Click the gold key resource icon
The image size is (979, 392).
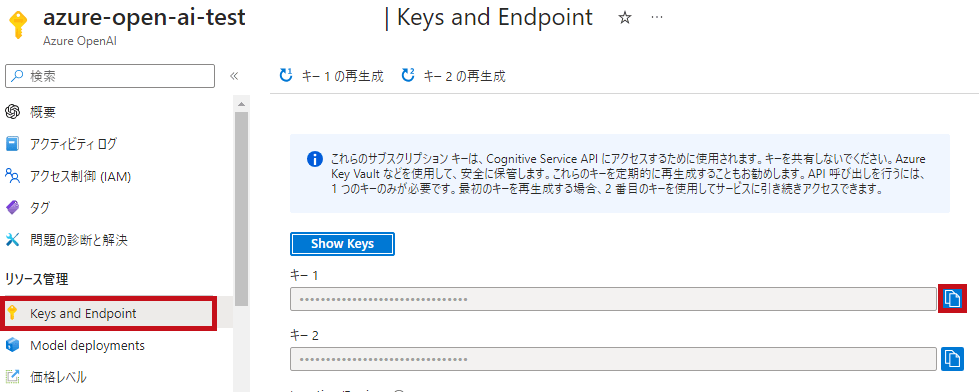tap(19, 26)
